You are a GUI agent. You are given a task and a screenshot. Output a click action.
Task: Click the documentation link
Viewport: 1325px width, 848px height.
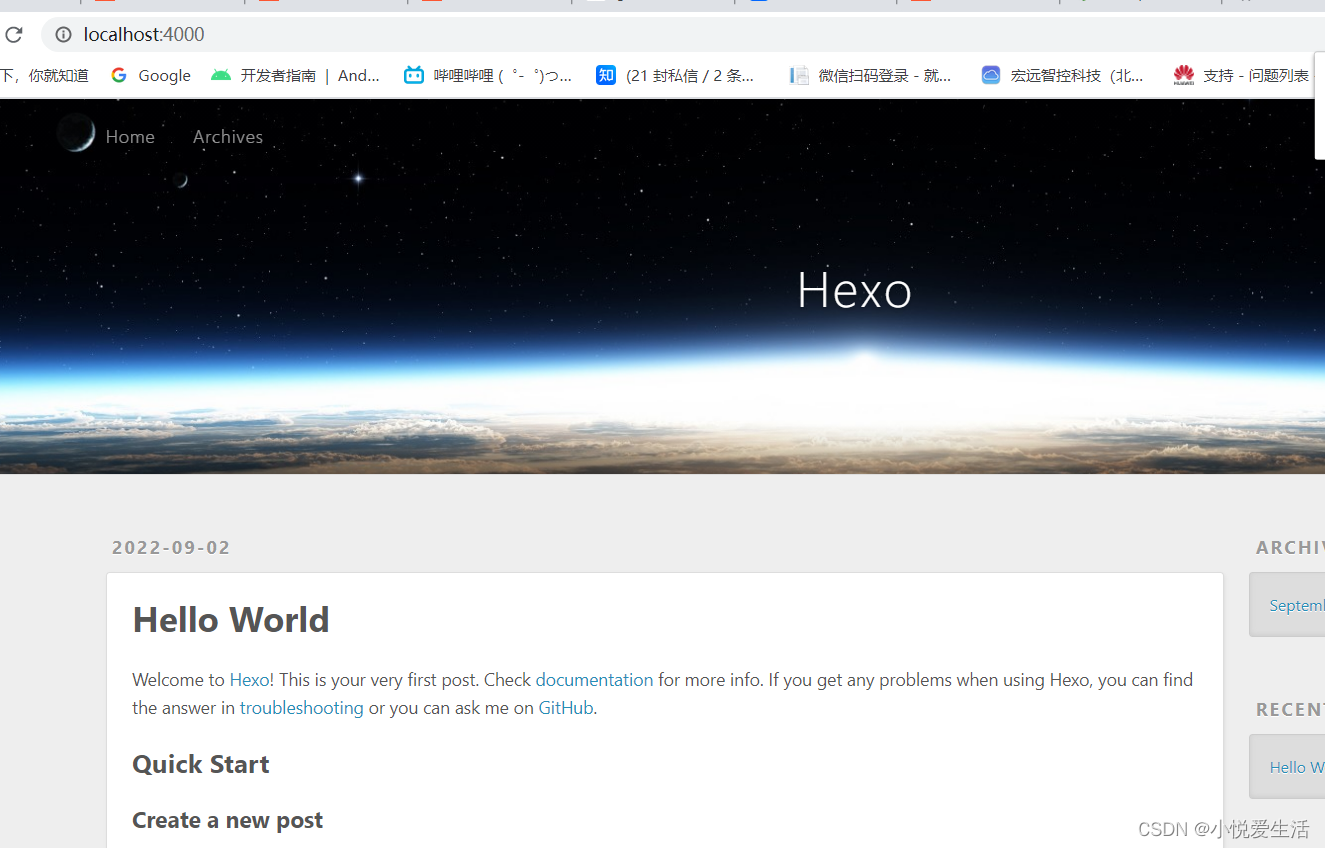point(594,679)
